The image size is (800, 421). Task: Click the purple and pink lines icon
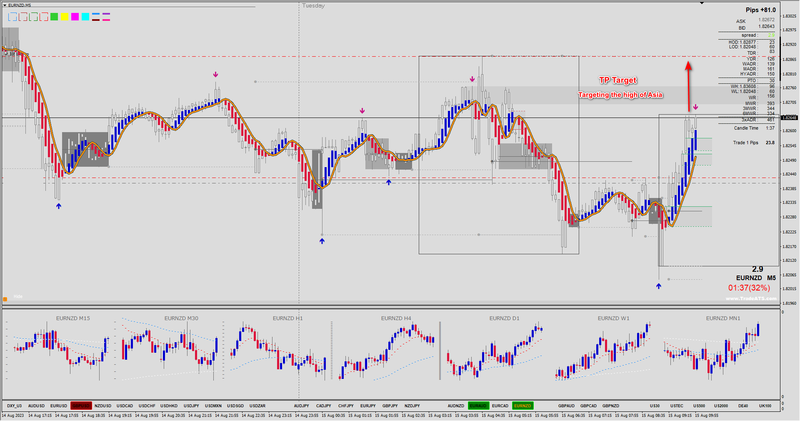(x=106, y=17)
